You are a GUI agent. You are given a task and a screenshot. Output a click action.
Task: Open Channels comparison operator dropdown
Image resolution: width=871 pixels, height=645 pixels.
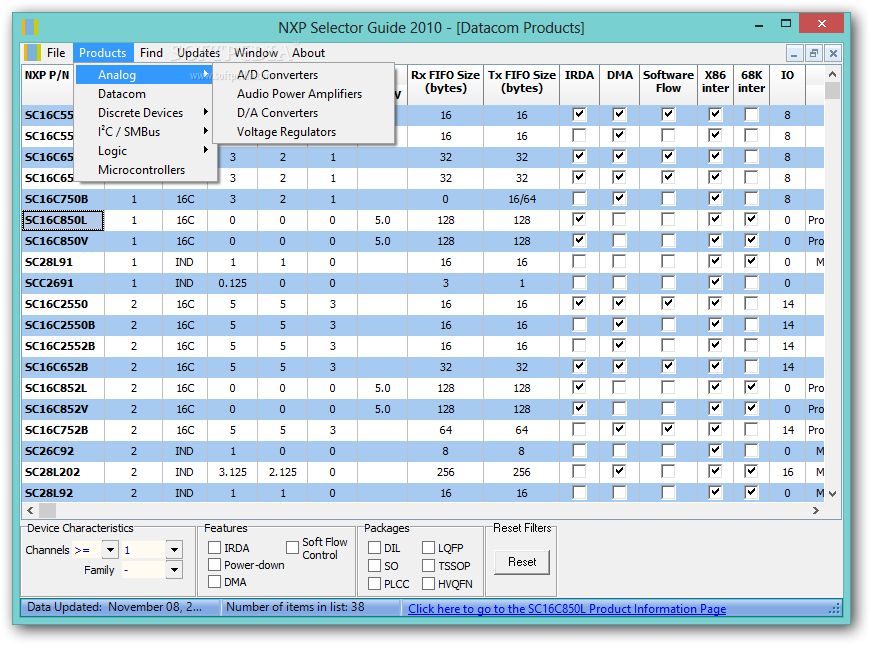[110, 550]
